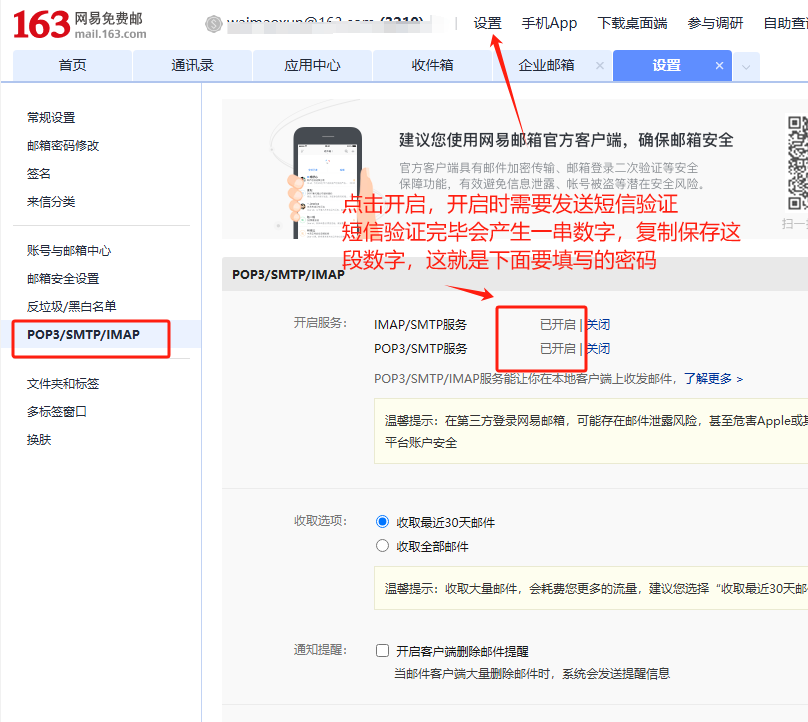
Task: Open the 应用中心 tab
Action: 312,65
